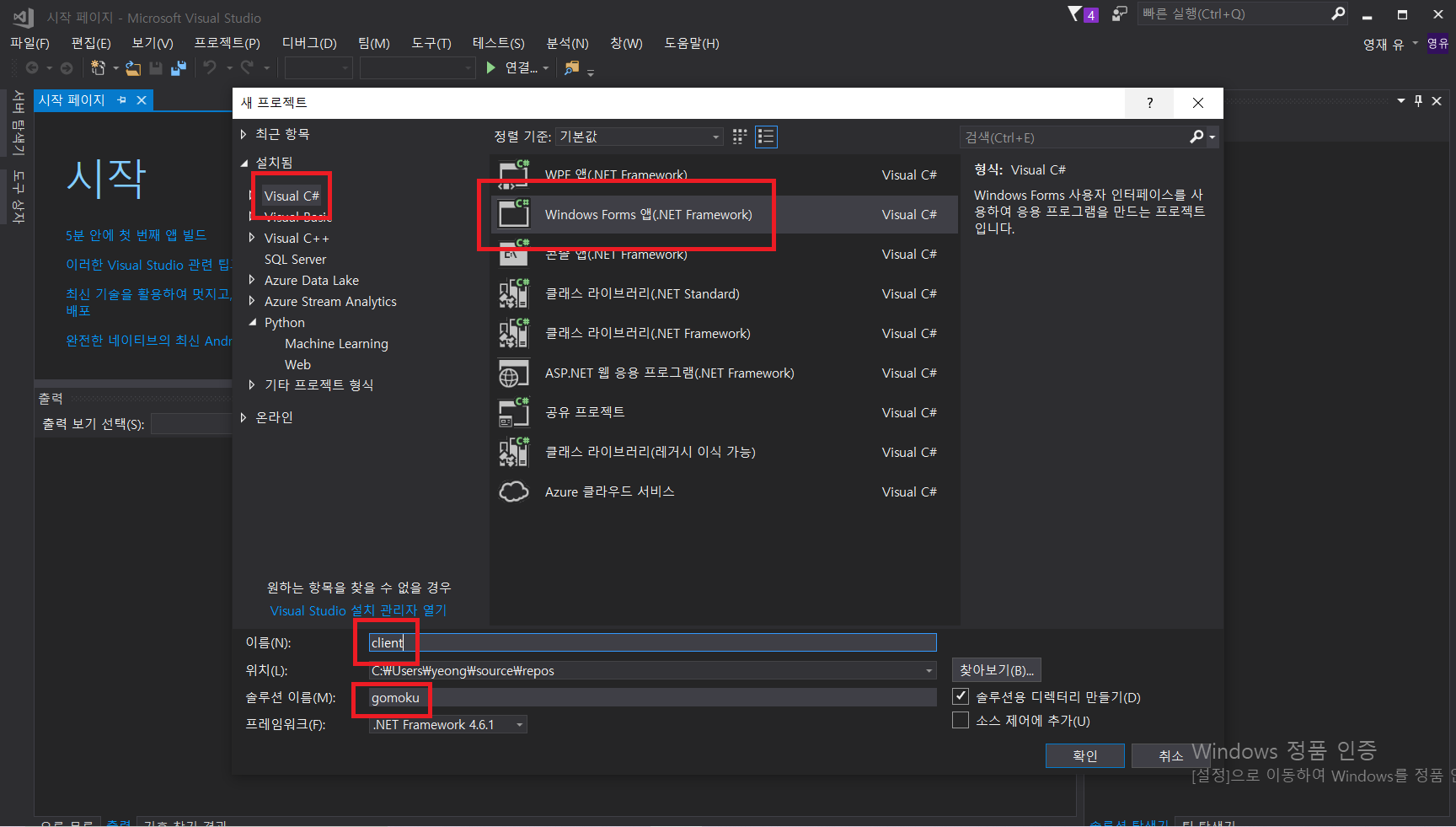Viewport: 1456px width, 827px height.
Task: Click the OK (확인) button
Action: [x=1085, y=755]
